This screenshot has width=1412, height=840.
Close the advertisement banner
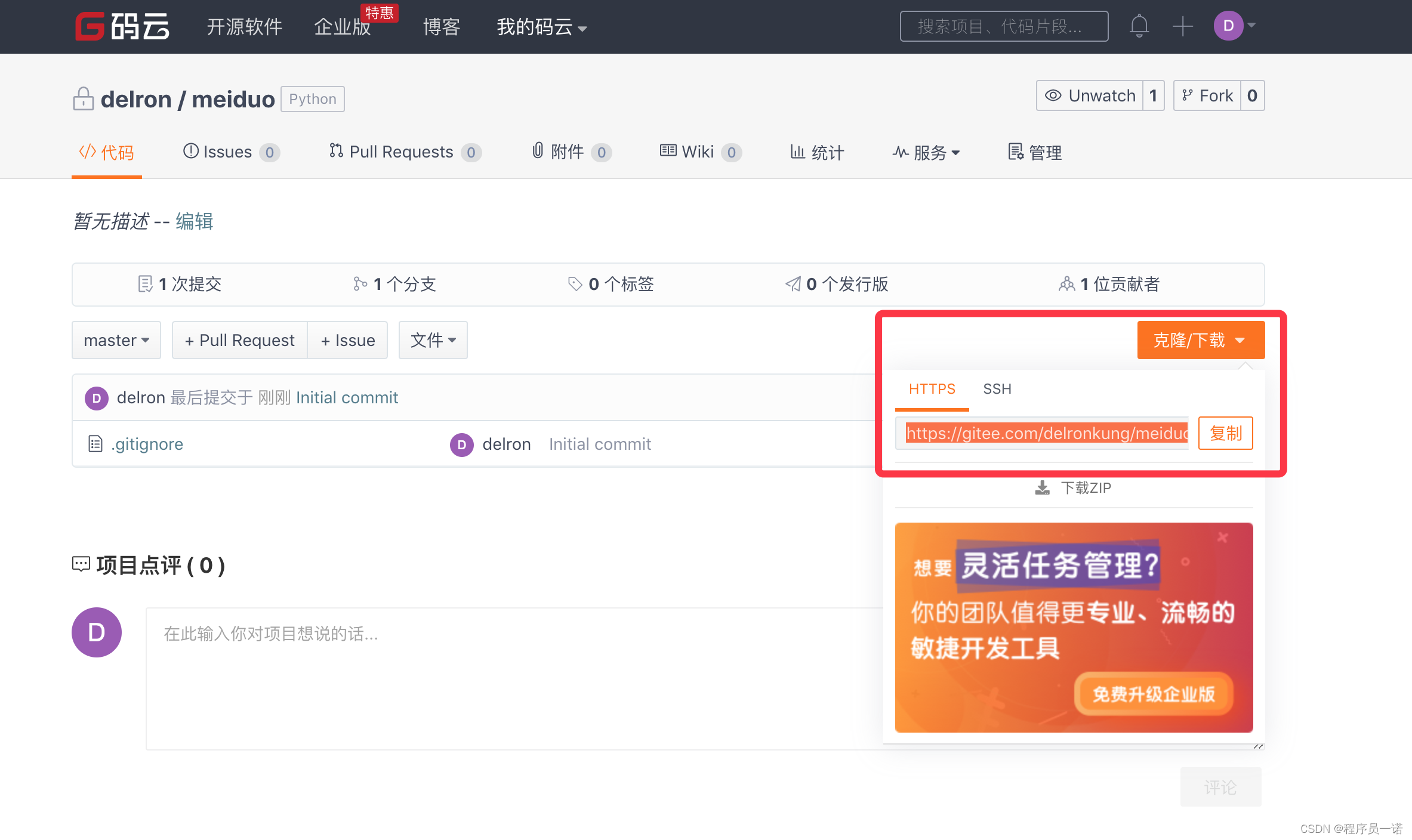pyautogui.click(x=1223, y=538)
